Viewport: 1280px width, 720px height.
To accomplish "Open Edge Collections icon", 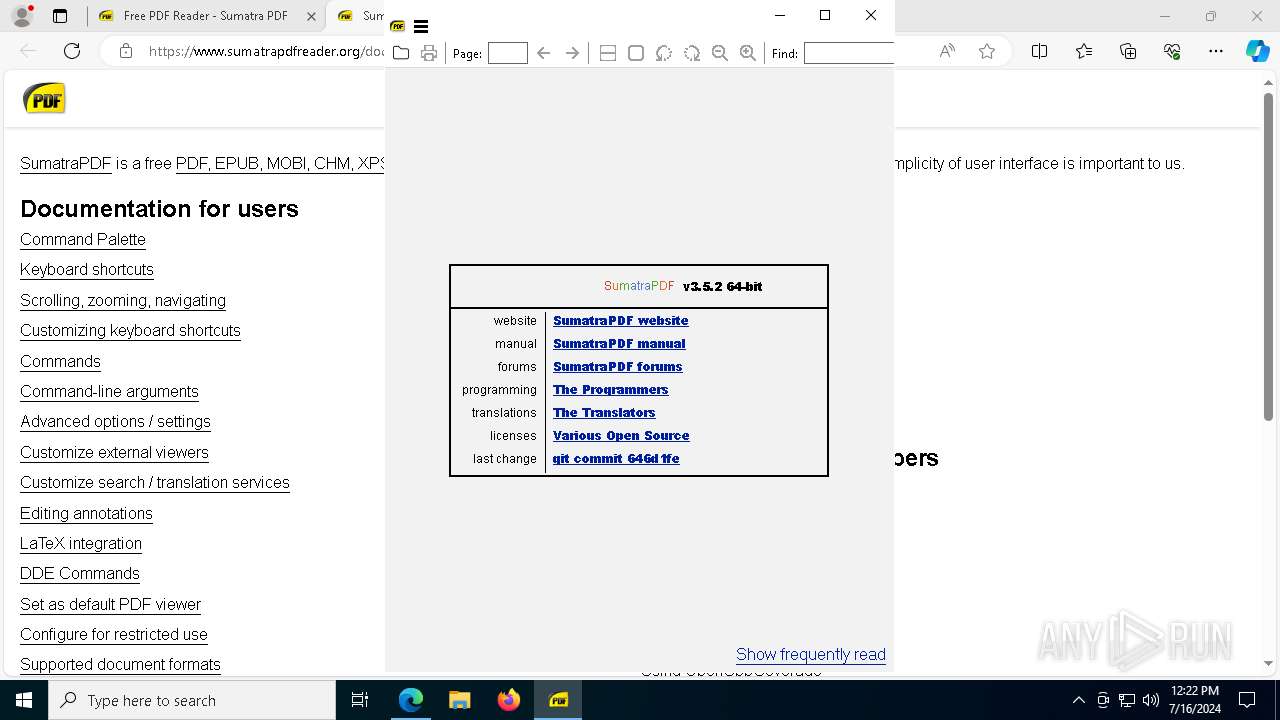I will (1128, 51).
